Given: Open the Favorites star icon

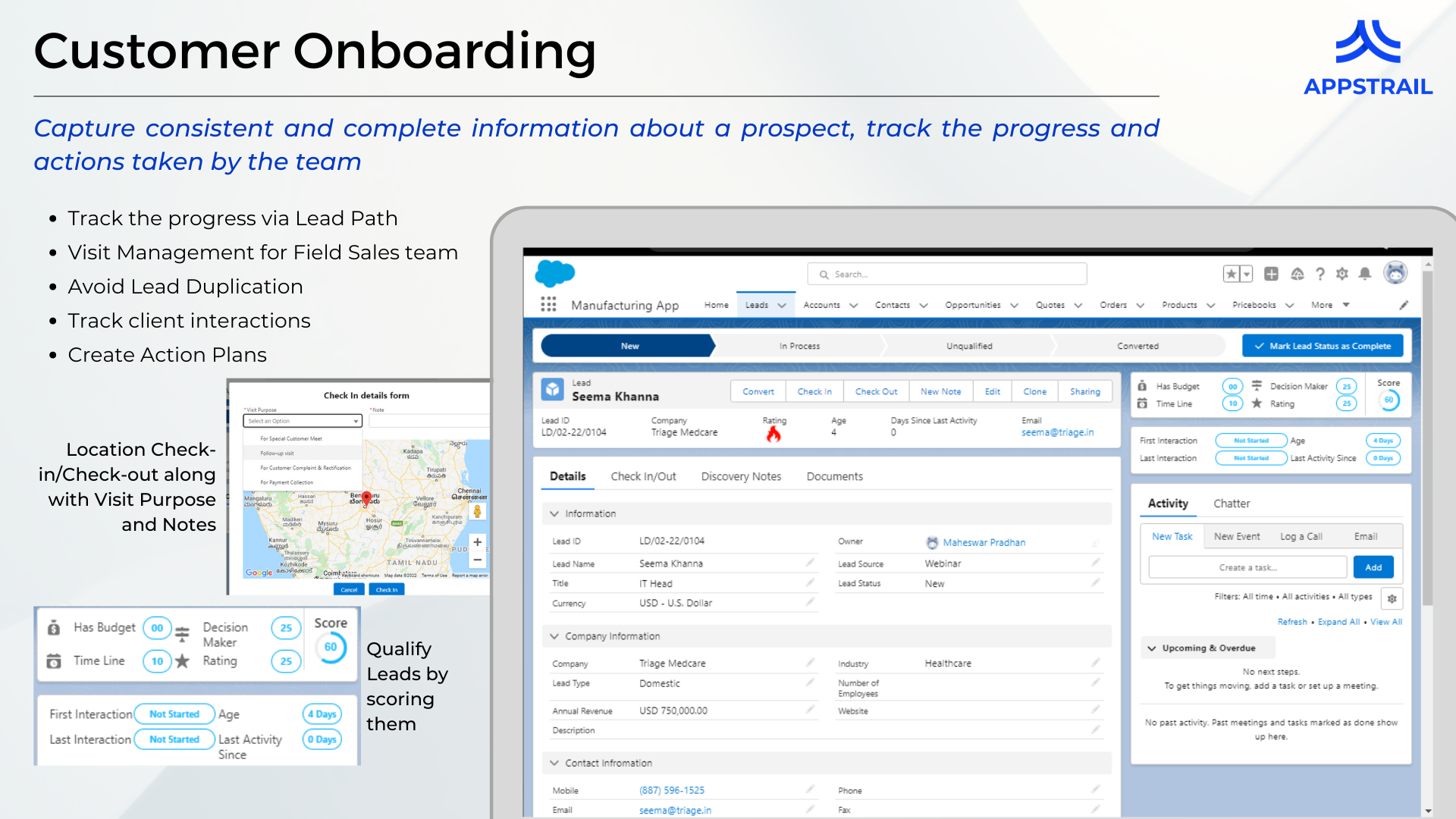Looking at the screenshot, I should coord(1232,274).
